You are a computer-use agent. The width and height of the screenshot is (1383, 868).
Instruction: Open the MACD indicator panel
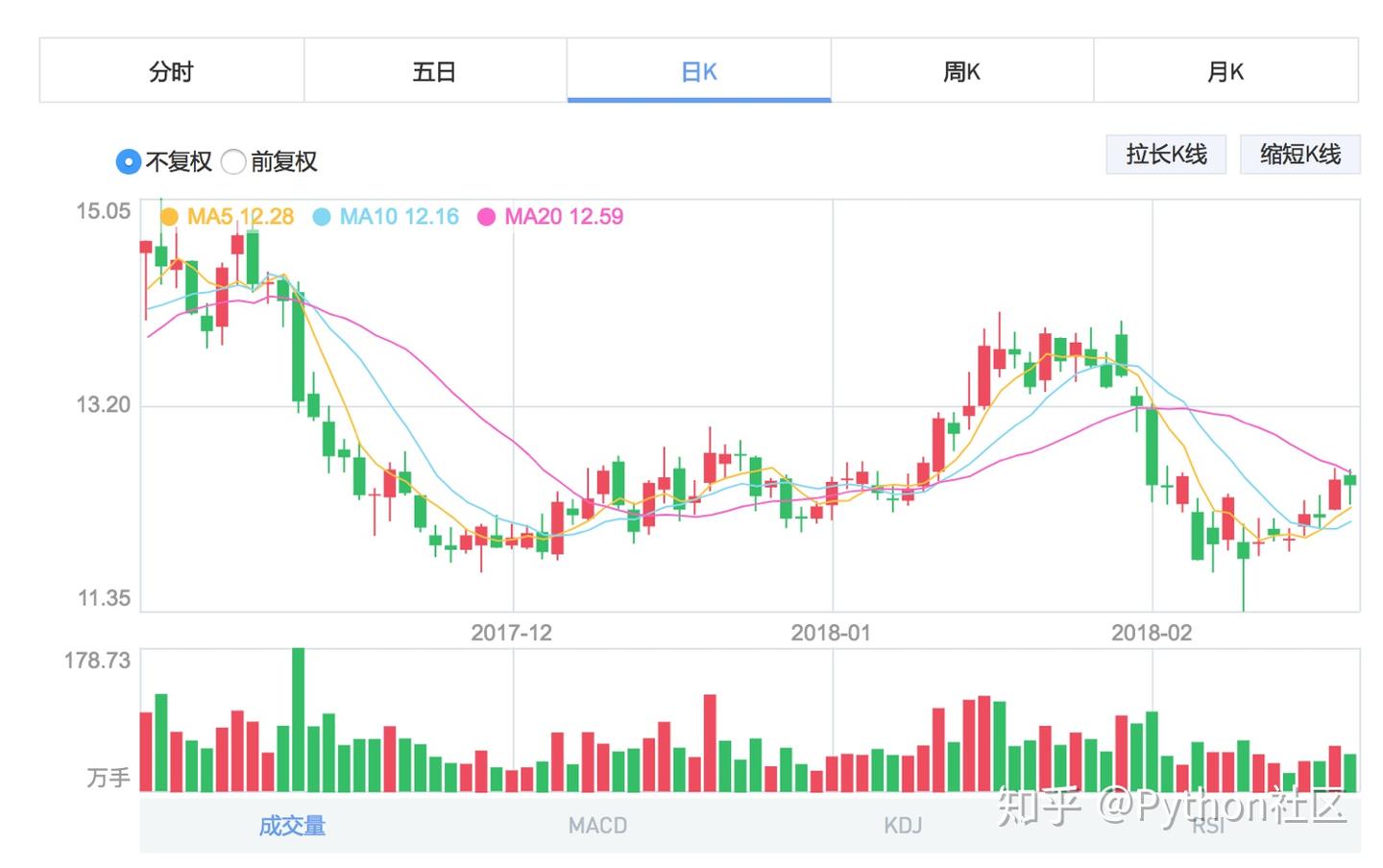click(596, 825)
